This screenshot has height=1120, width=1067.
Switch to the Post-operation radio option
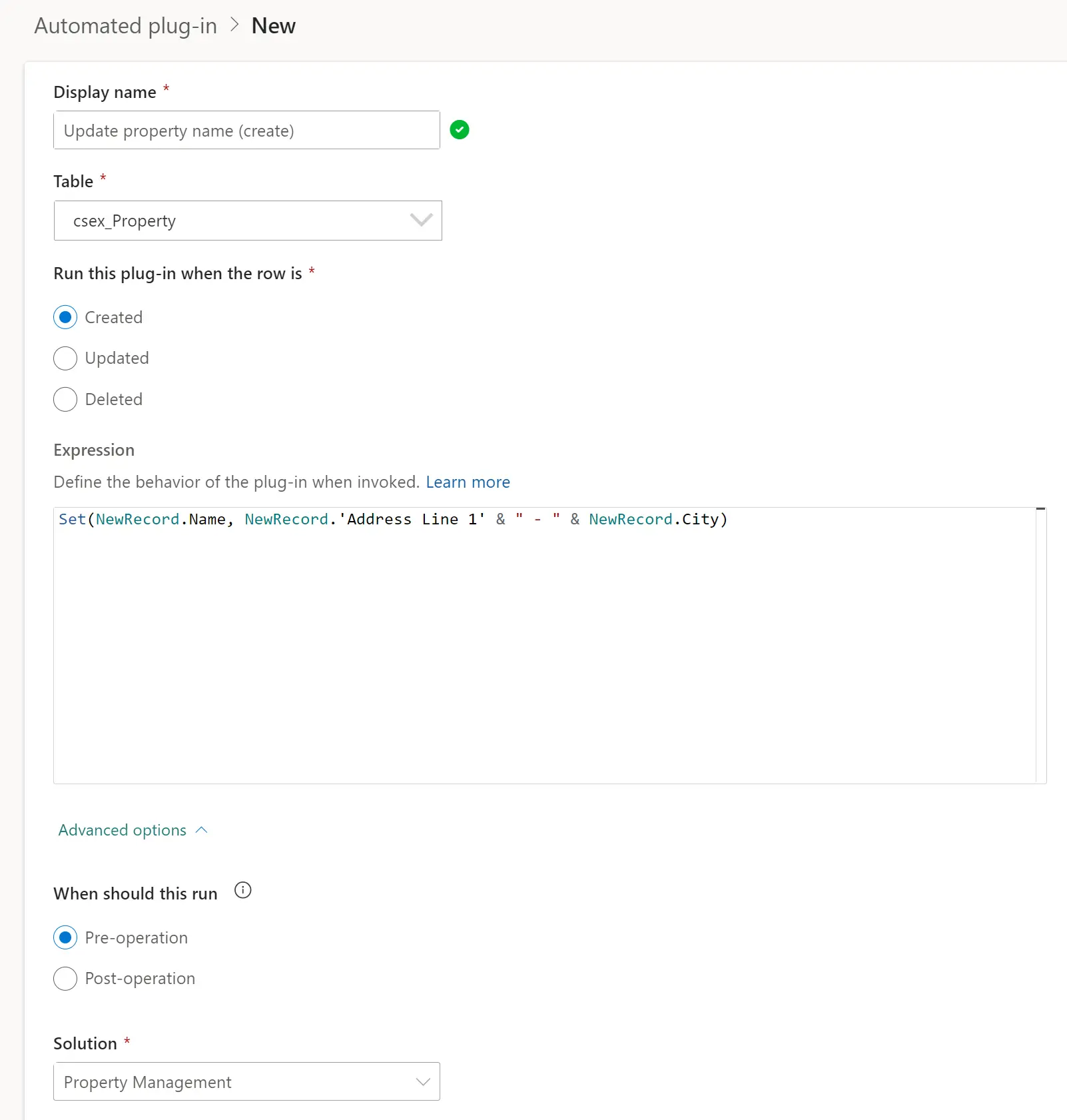[x=65, y=979]
